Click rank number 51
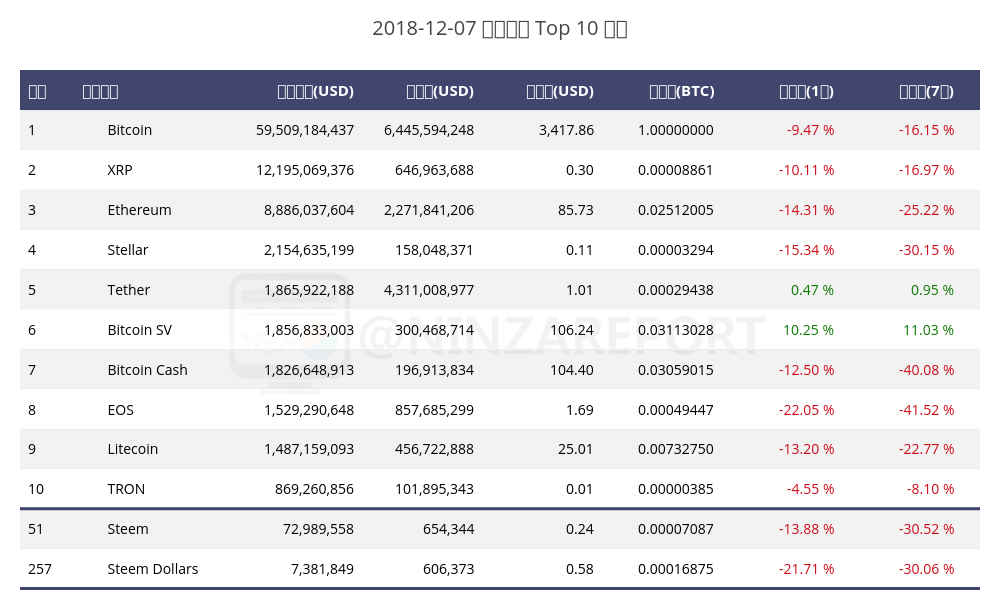 tap(36, 530)
